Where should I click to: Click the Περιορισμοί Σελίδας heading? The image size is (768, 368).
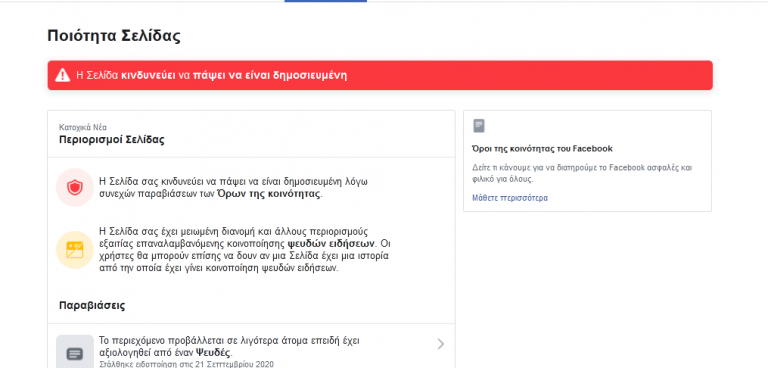pos(112,140)
